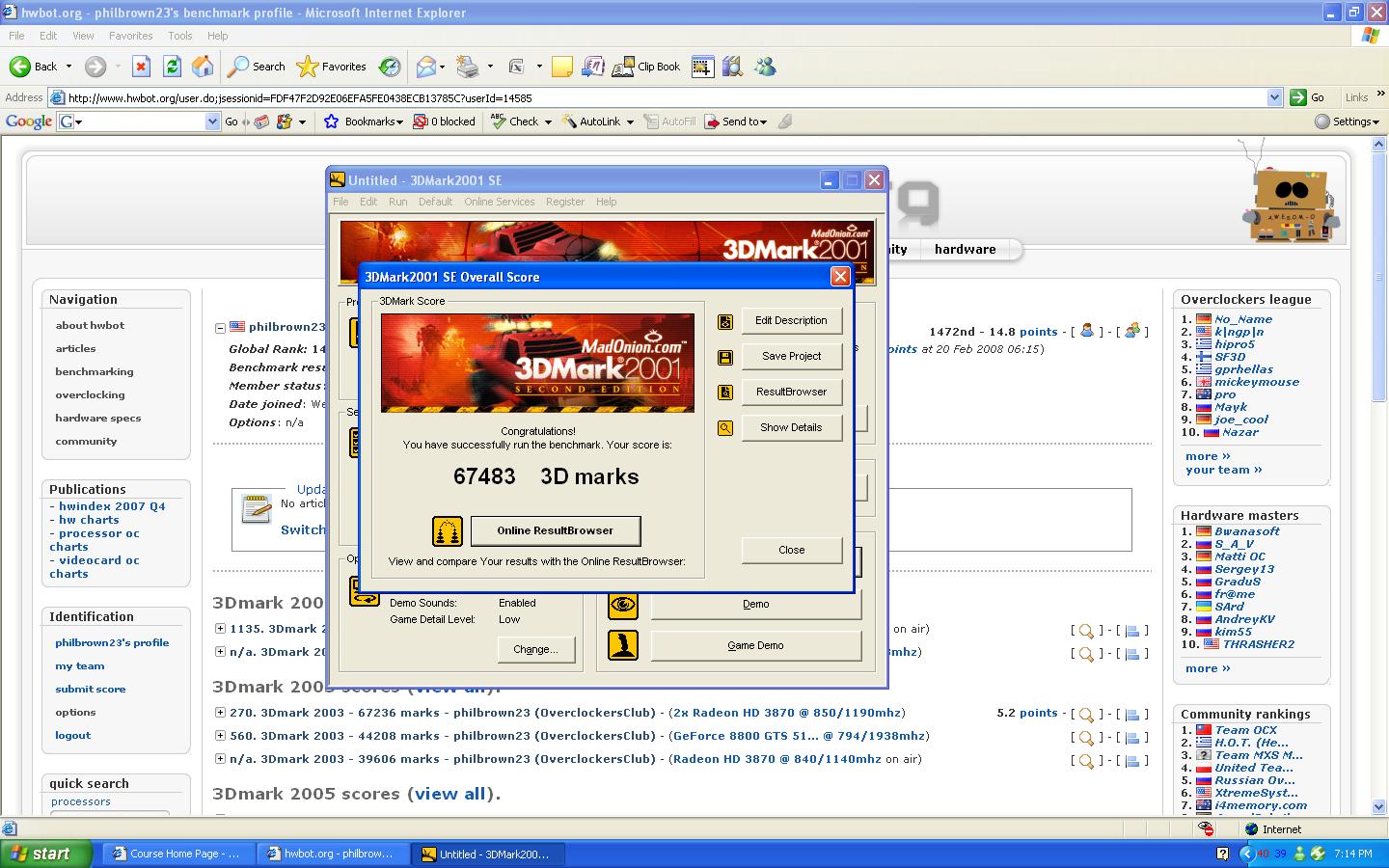Click the ResultBrowser document icon
Viewport: 1389px width, 868px height.
click(725, 393)
